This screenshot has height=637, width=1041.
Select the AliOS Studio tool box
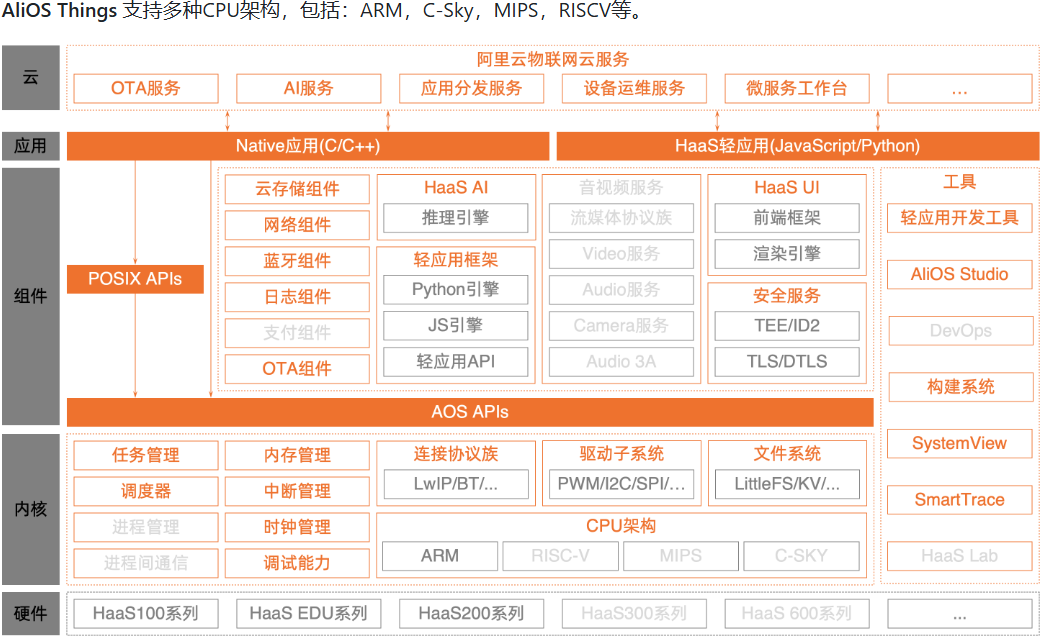tap(959, 274)
